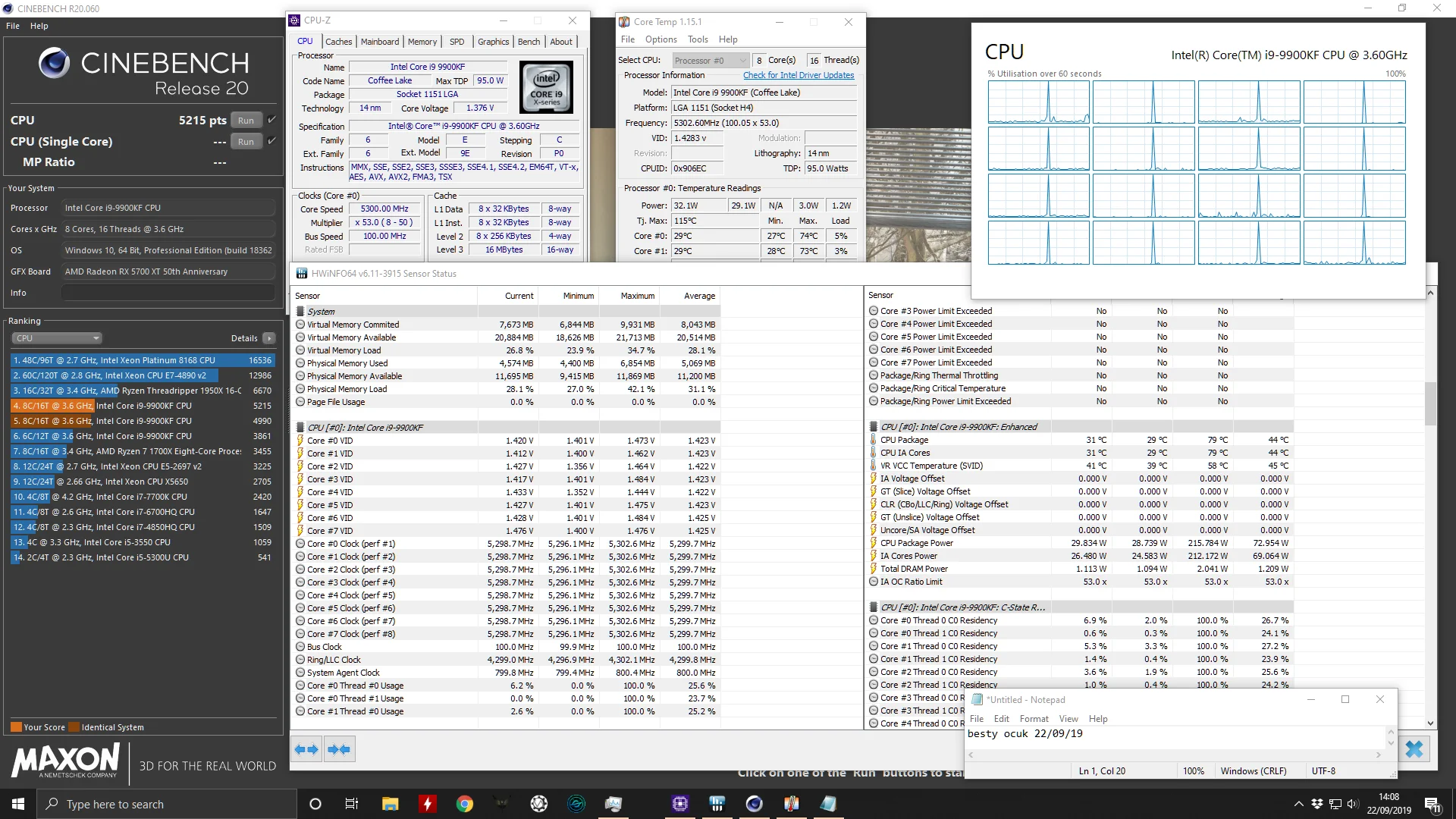Click the HWiNFO vertical scrollbar thumb
The width and height of the screenshot is (1456, 819).
click(1430, 403)
